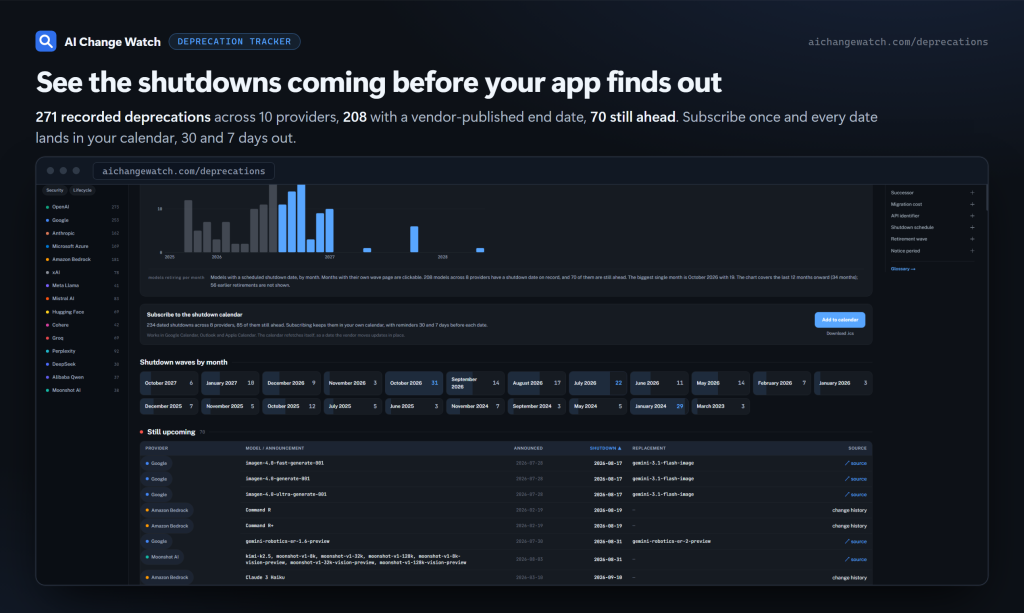Expand the Retirement wave glossary entry
The height and width of the screenshot is (613, 1024).
click(x=932, y=239)
